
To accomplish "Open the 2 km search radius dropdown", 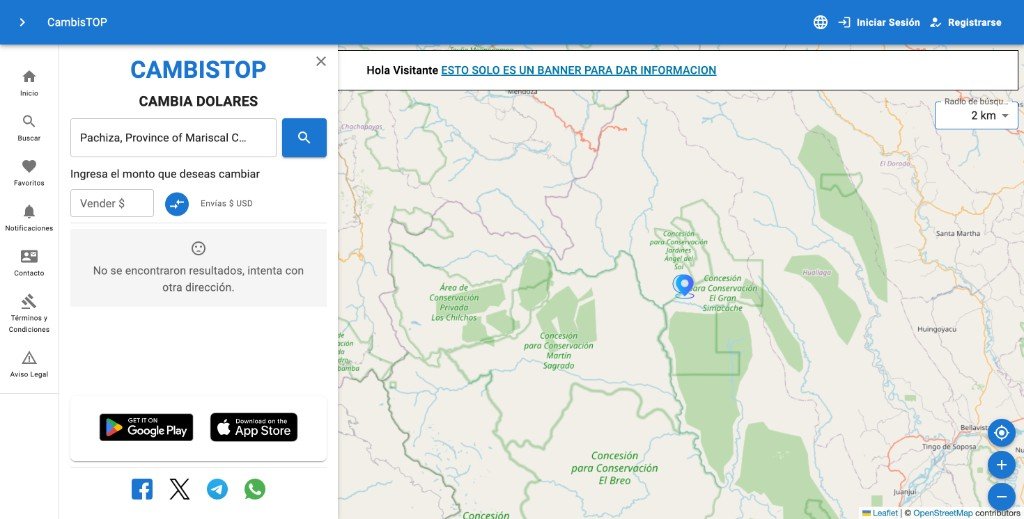I will tap(976, 116).
